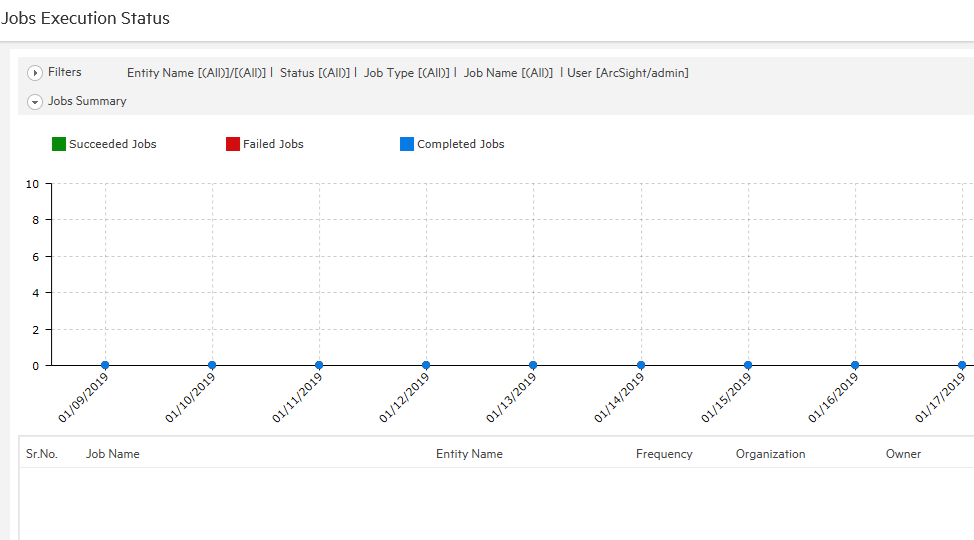Sort table by Job Name column
Viewport: 974px width, 540px height.
coord(113,454)
